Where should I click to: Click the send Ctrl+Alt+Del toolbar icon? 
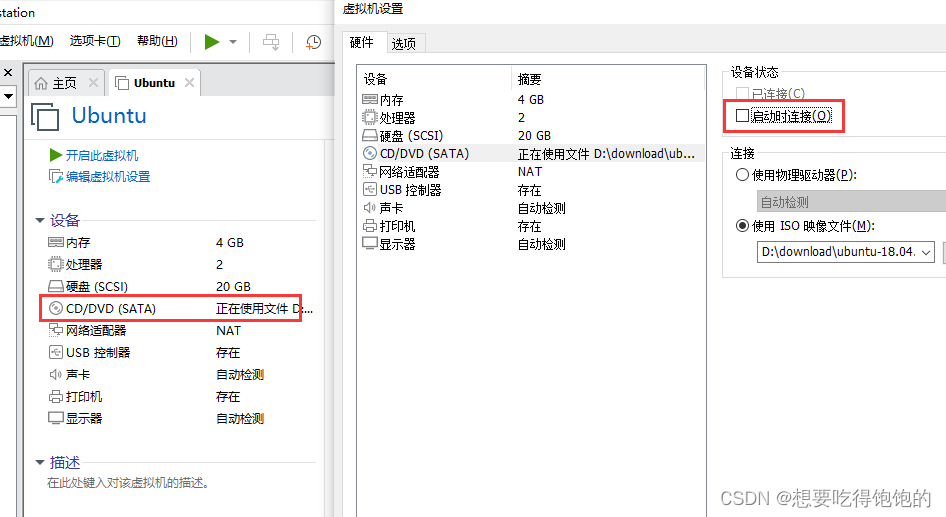271,42
